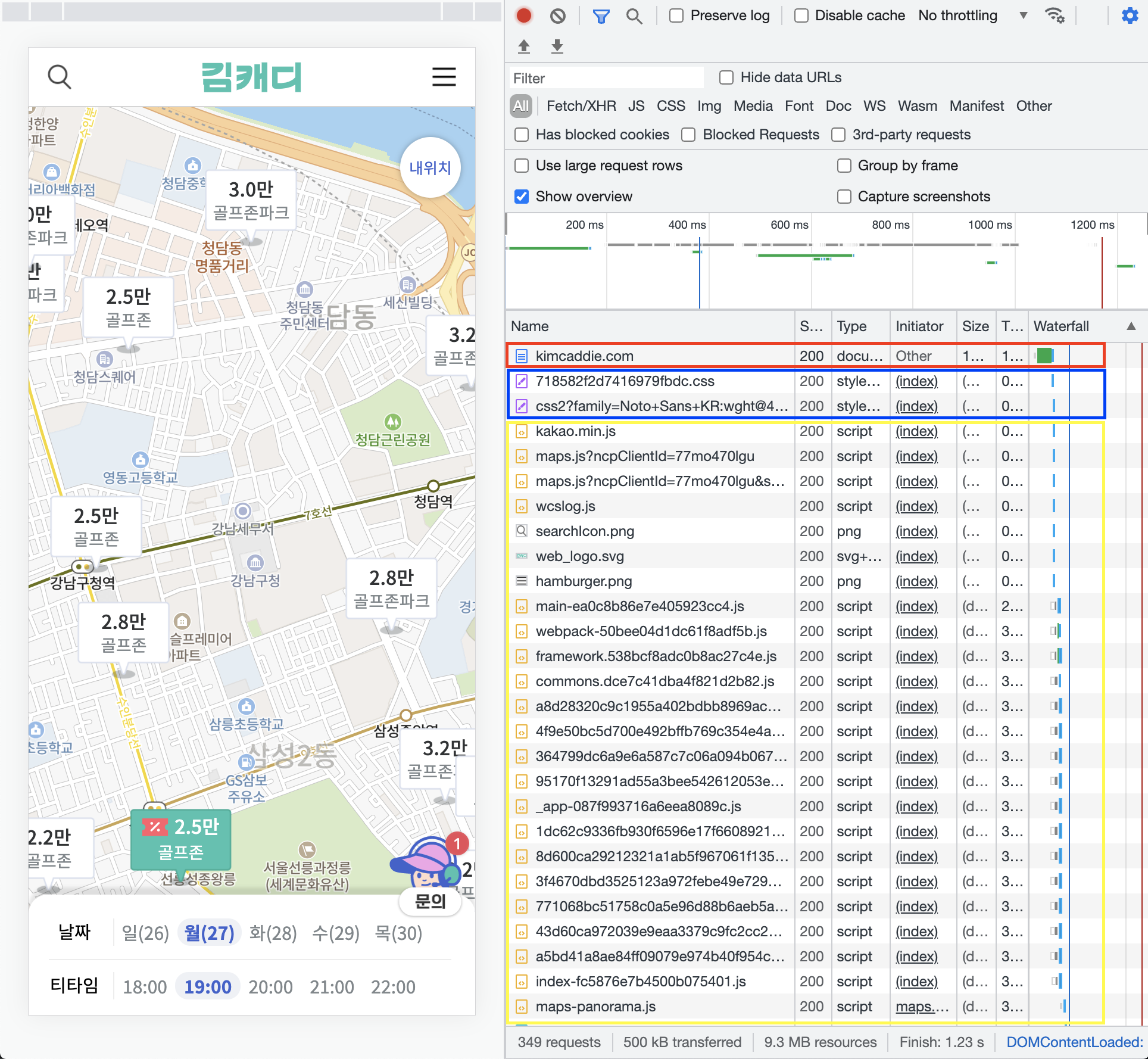The image size is (1148, 1059).
Task: Click the export HAR download arrow icon
Action: tap(557, 46)
